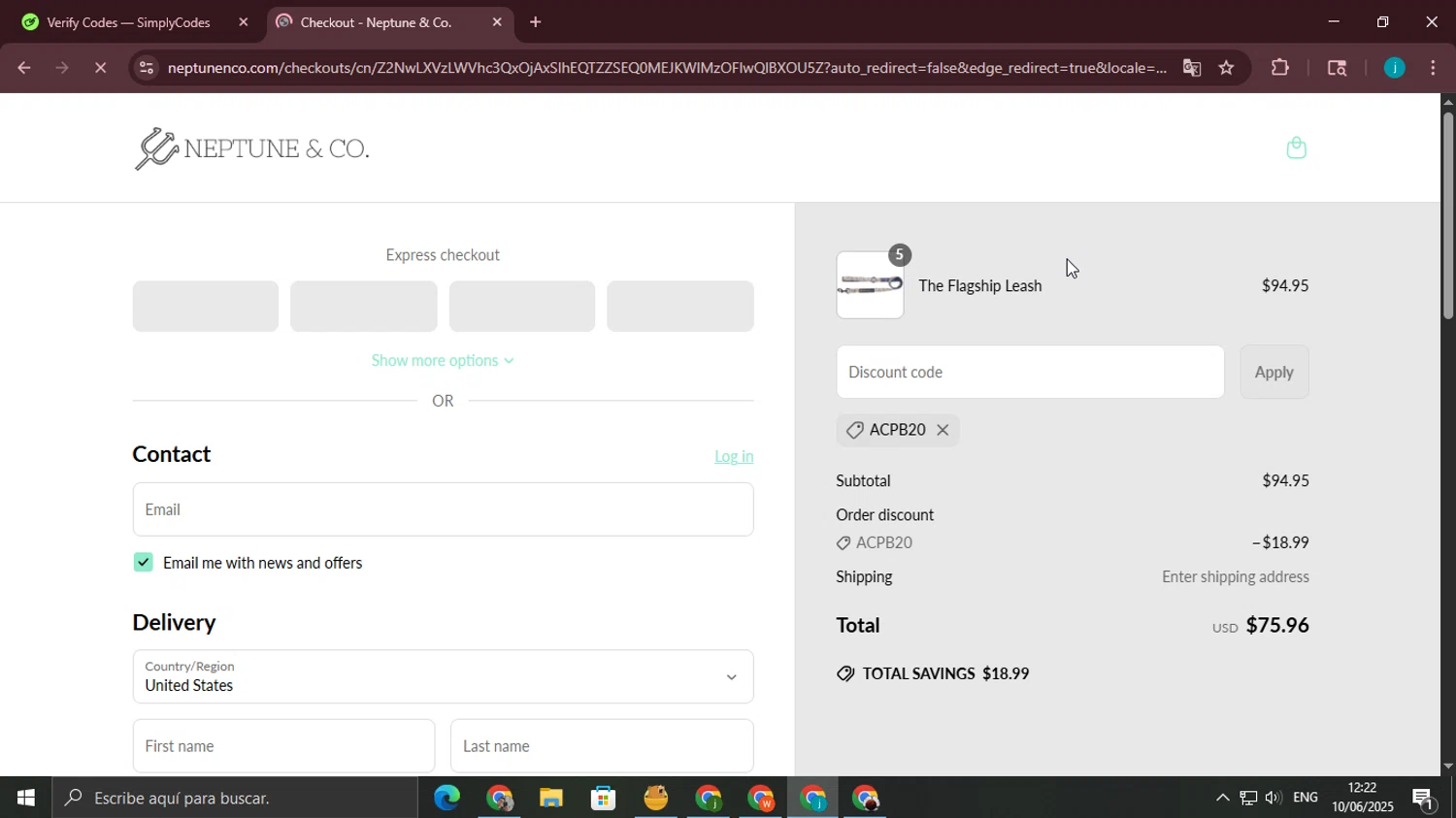1456x818 pixels.
Task: Switch to Verify Codes — SimplyCodes tab
Action: (129, 22)
